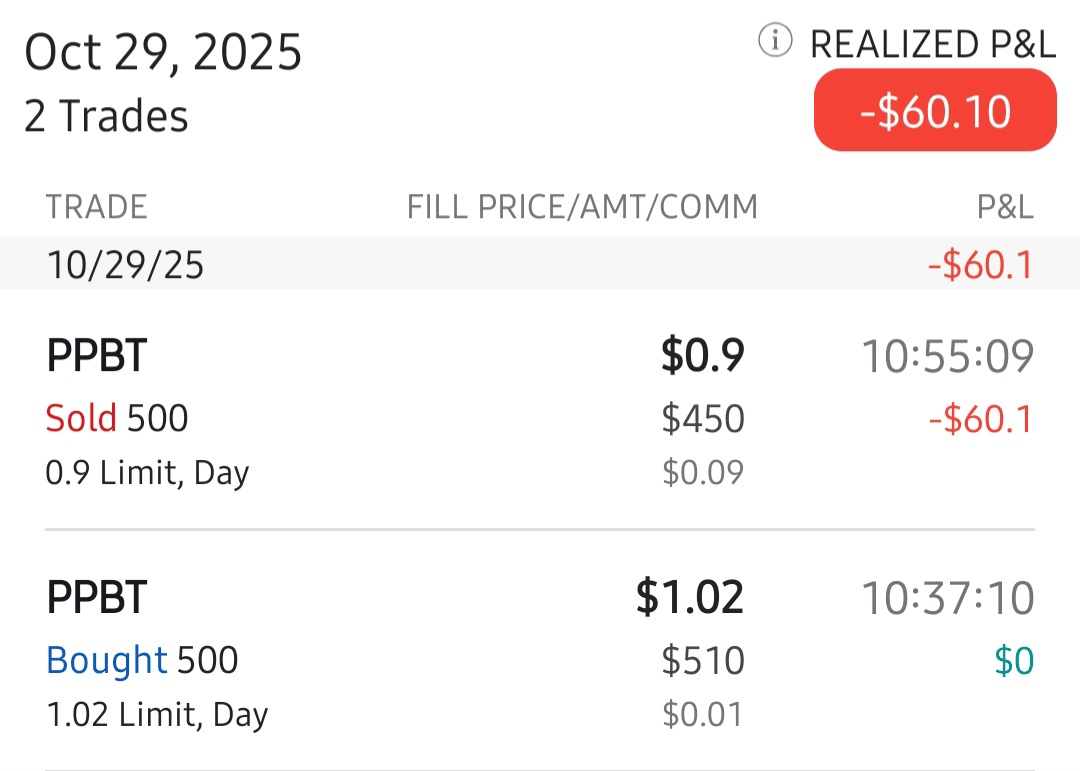Select the Oct 29, 2025 date heading
Viewport: 1080px width, 771px height.
(x=163, y=52)
